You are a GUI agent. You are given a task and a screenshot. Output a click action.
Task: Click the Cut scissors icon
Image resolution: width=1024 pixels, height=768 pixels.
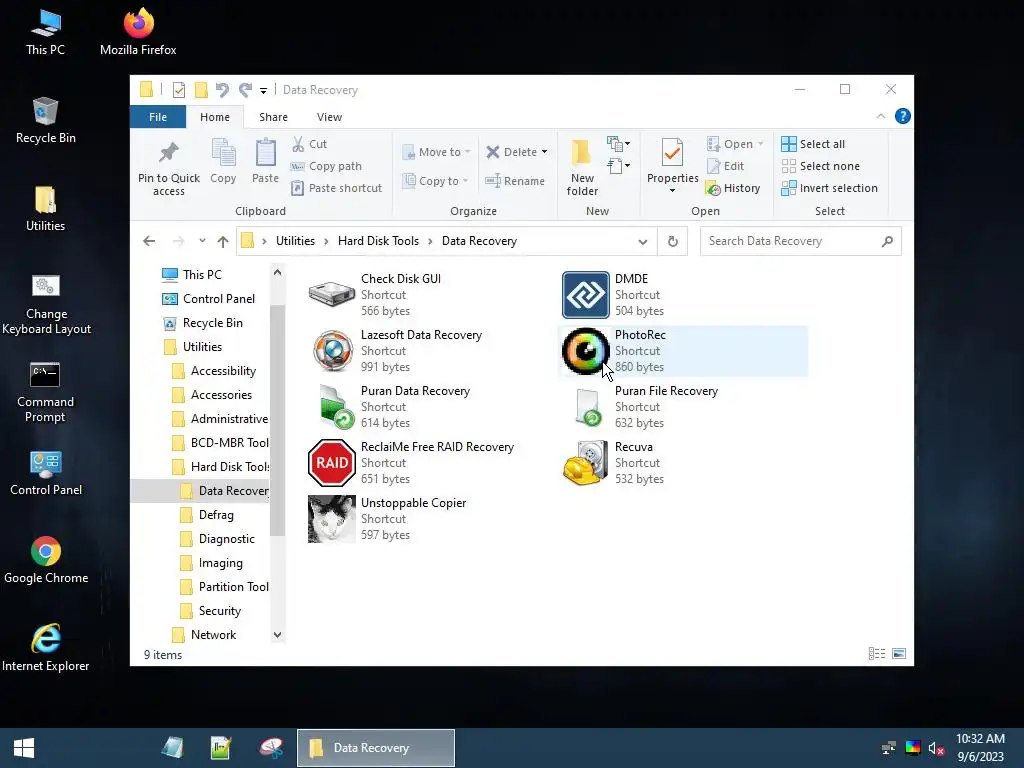click(x=298, y=144)
